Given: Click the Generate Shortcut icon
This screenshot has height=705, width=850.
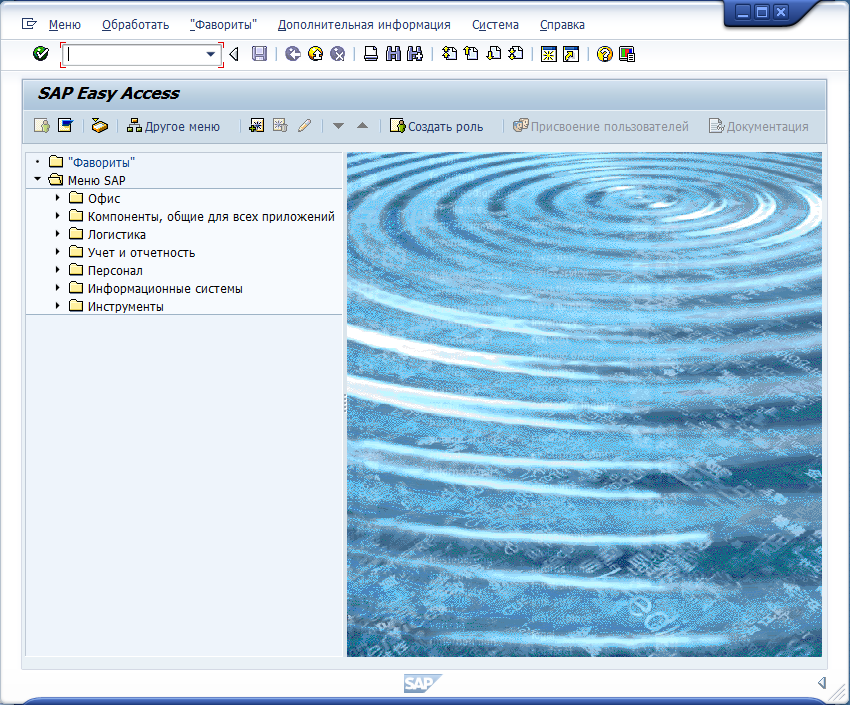Looking at the screenshot, I should pyautogui.click(x=571, y=54).
